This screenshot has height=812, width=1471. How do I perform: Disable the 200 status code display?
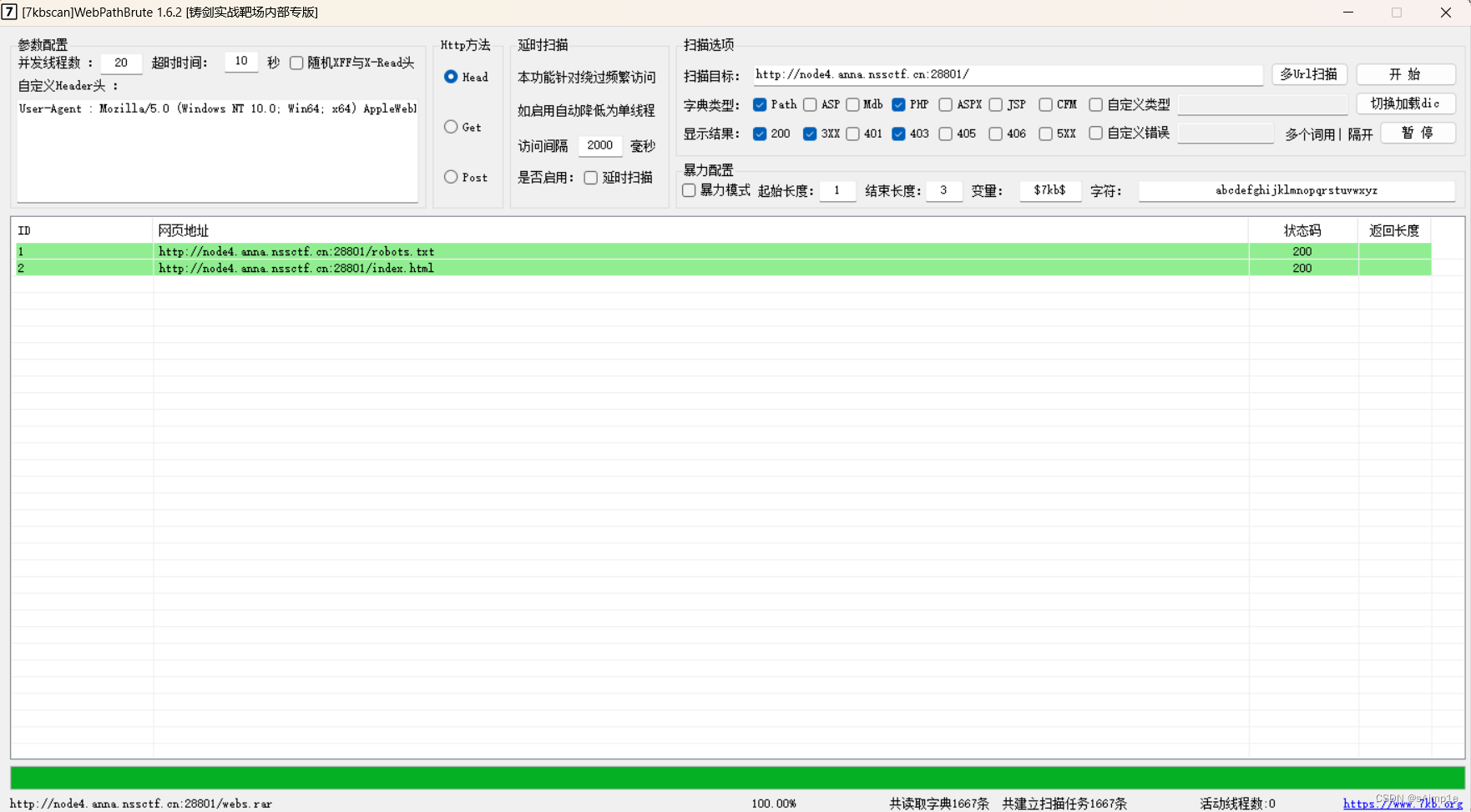(x=760, y=134)
